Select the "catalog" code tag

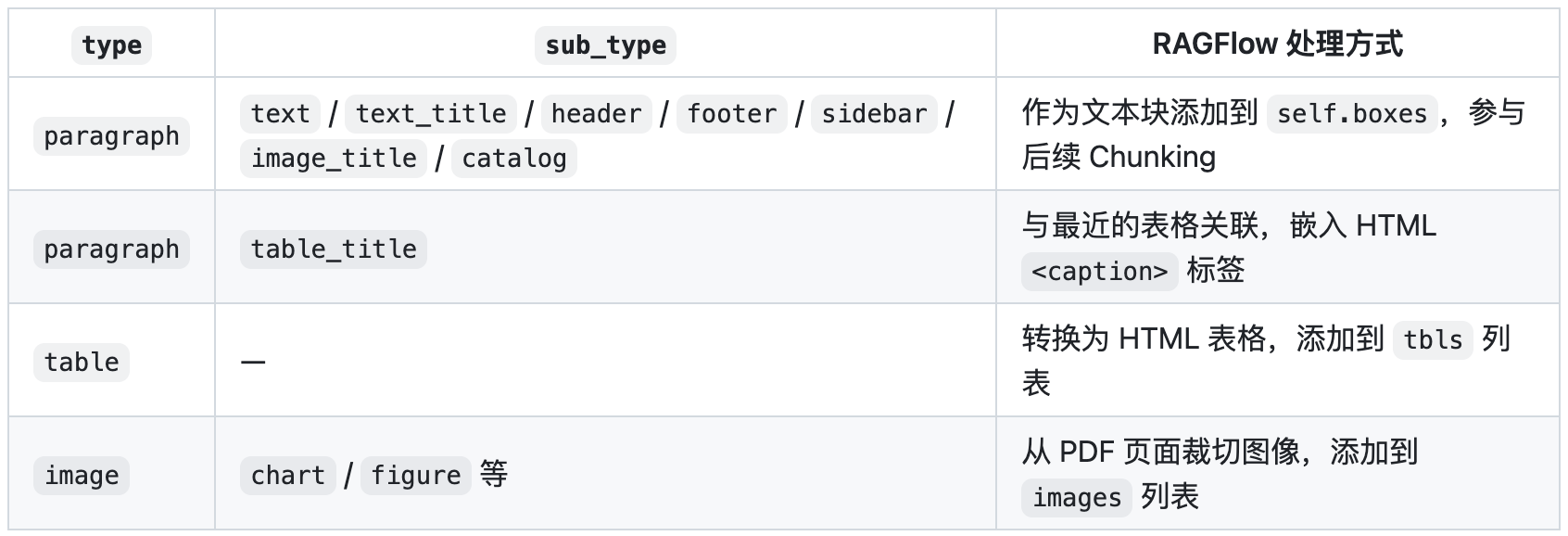(513, 159)
